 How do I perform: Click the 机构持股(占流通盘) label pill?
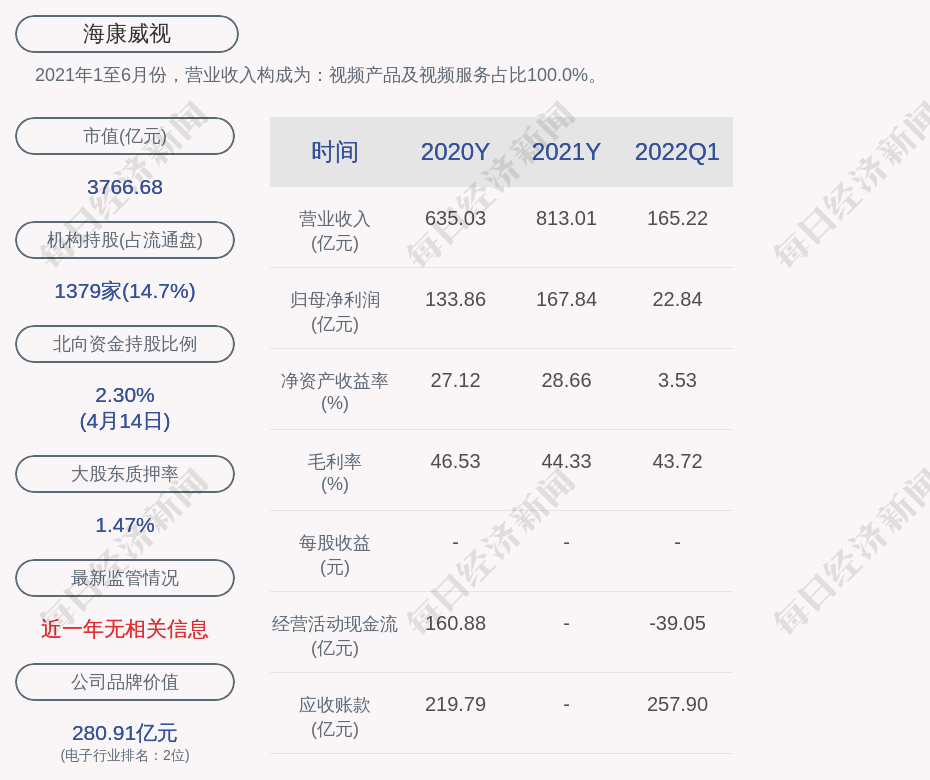(x=125, y=240)
